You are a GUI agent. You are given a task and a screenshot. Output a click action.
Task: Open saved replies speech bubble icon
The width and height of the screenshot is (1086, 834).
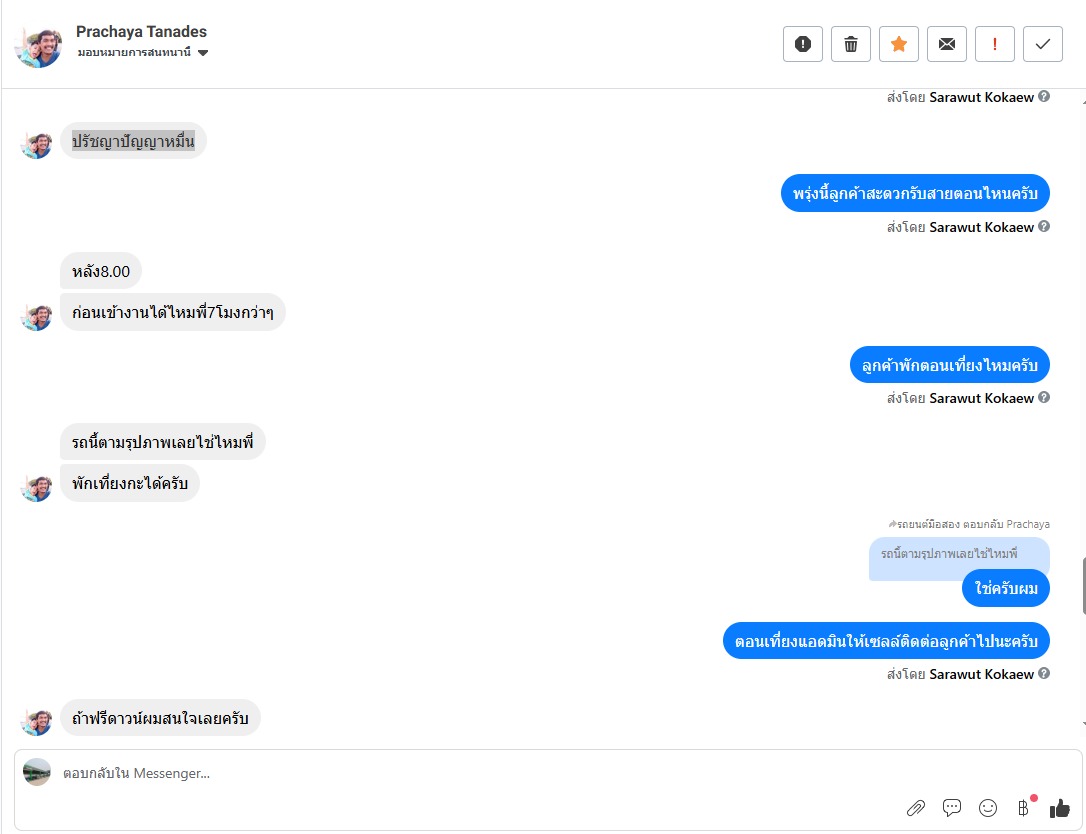(952, 808)
